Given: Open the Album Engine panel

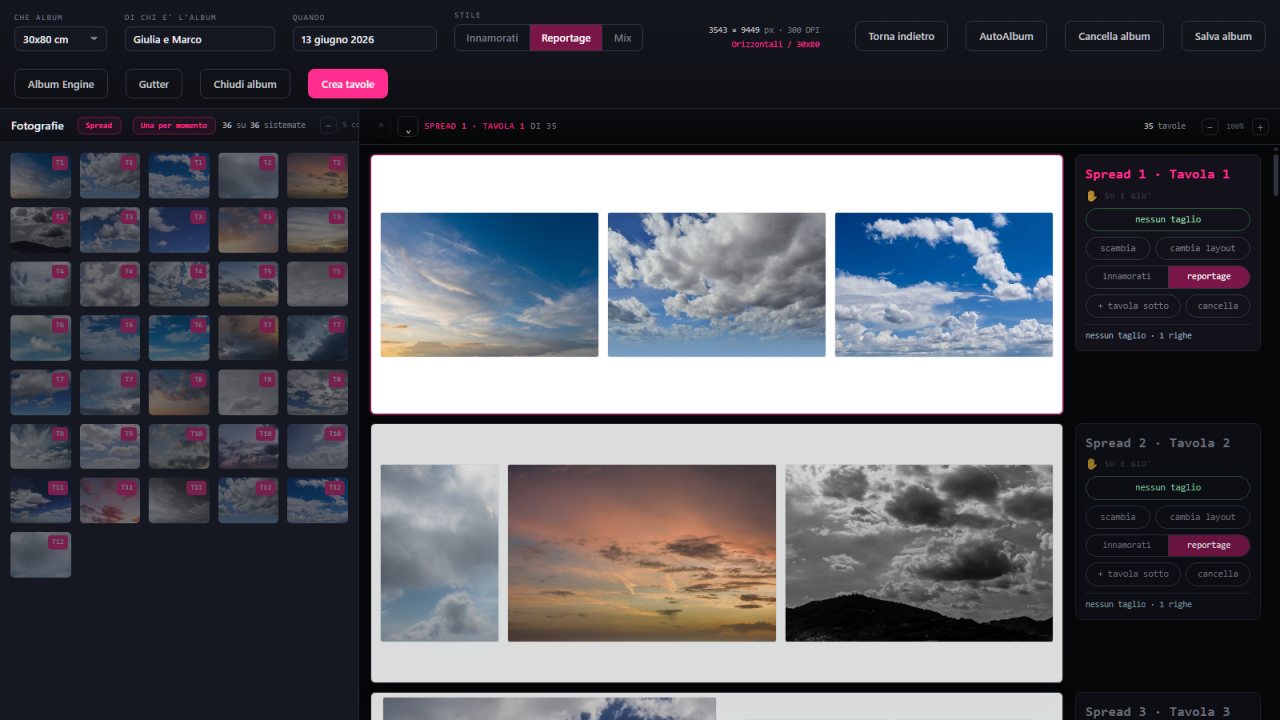Looking at the screenshot, I should pos(61,84).
